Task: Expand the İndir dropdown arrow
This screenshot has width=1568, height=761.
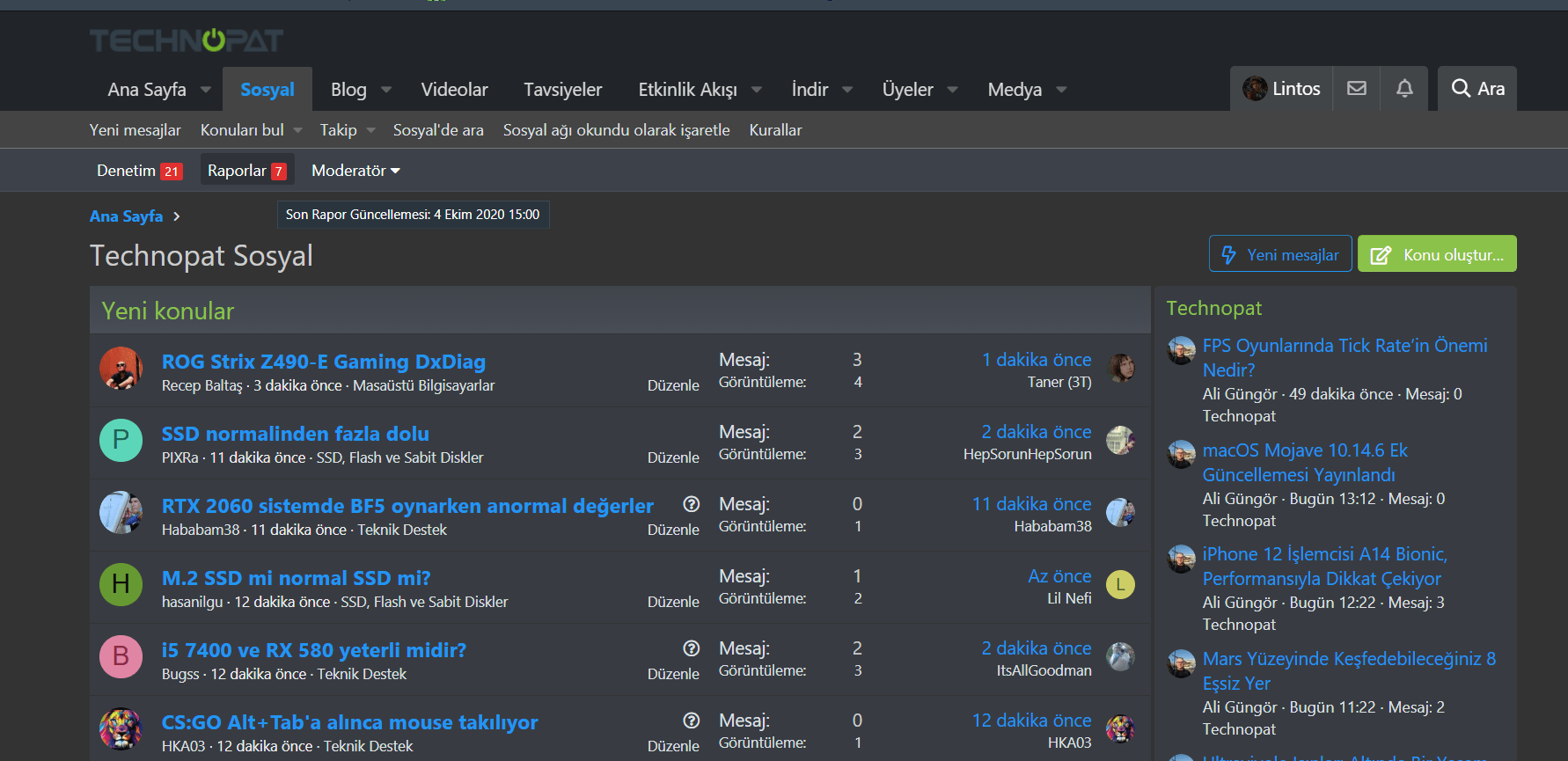Action: point(847,90)
